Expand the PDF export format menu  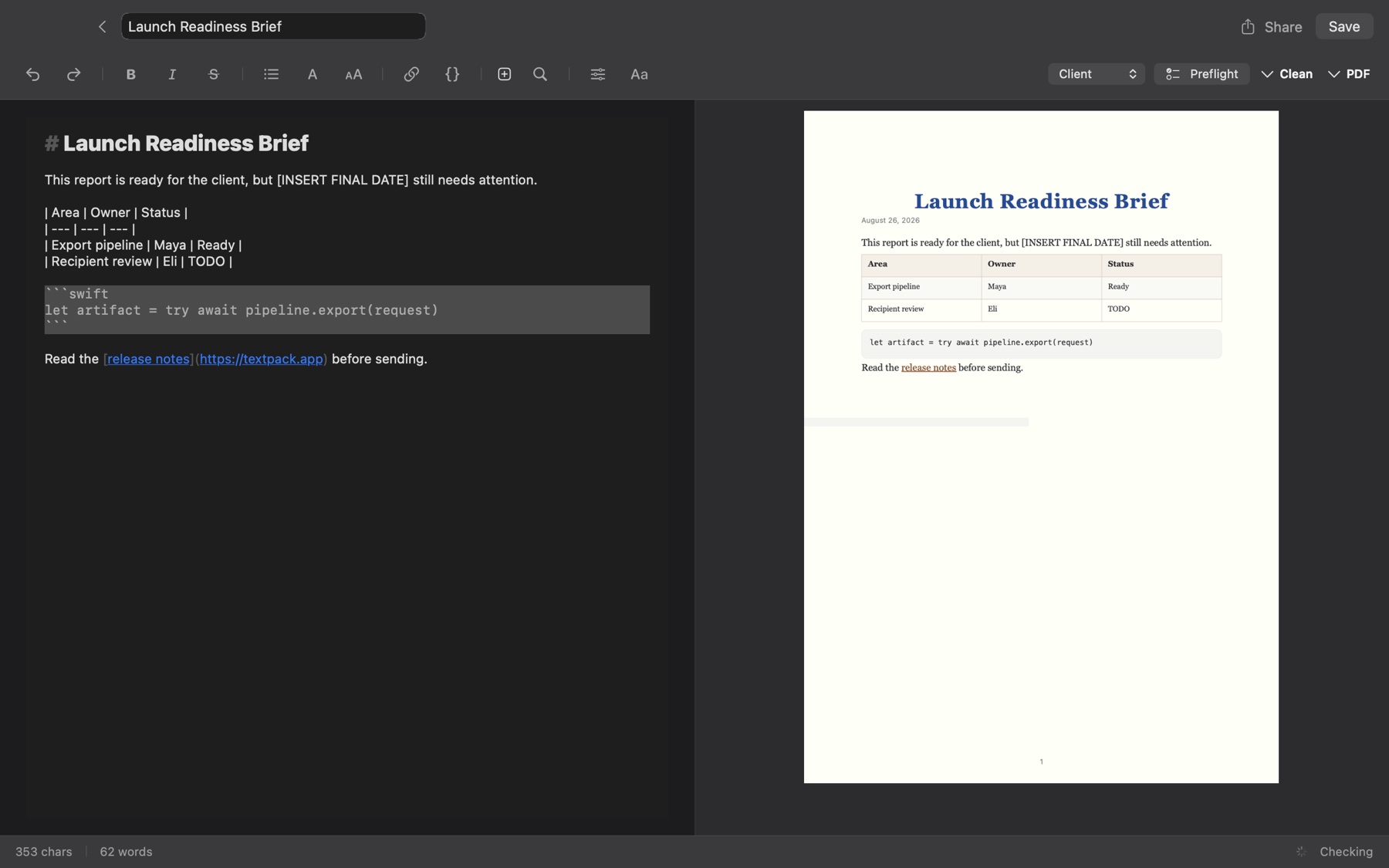pos(1349,74)
